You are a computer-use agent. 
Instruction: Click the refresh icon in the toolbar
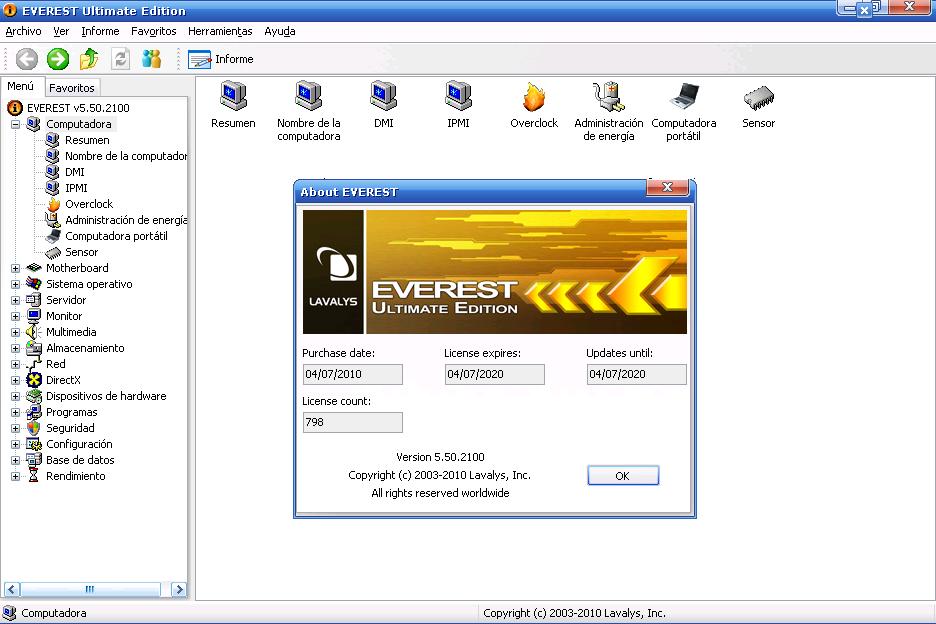121,59
